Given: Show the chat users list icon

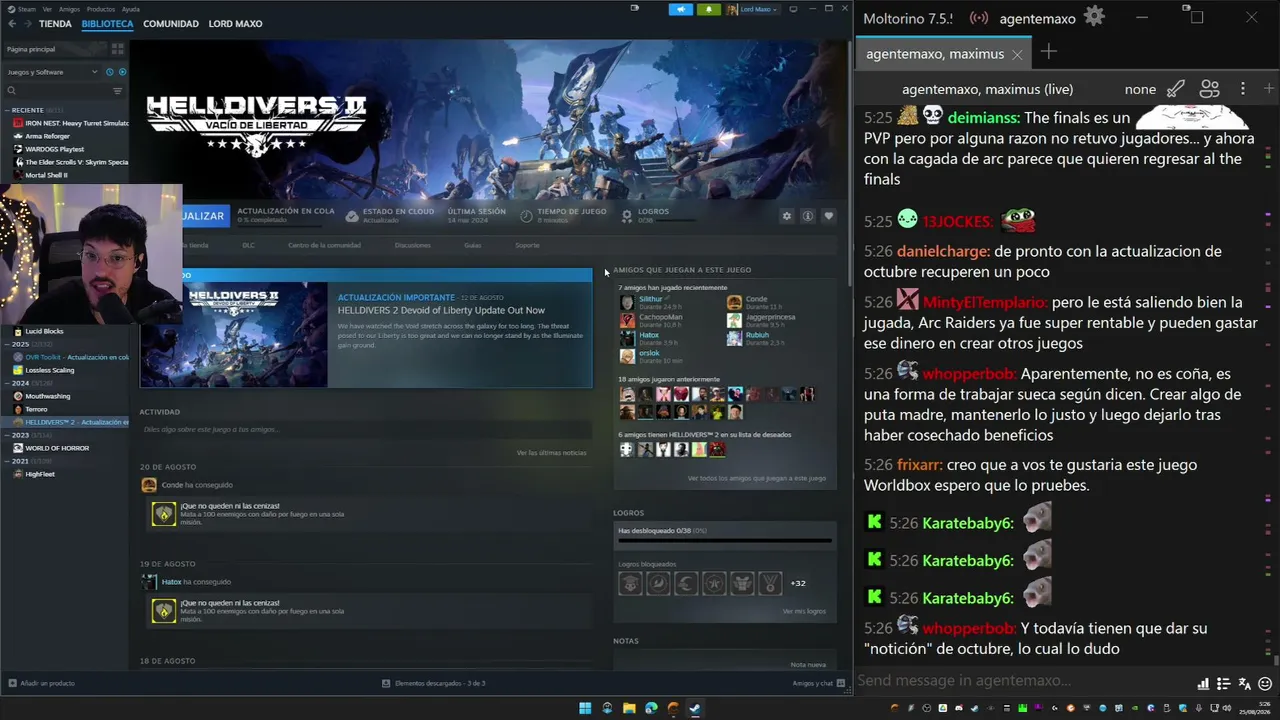Looking at the screenshot, I should click(1210, 89).
